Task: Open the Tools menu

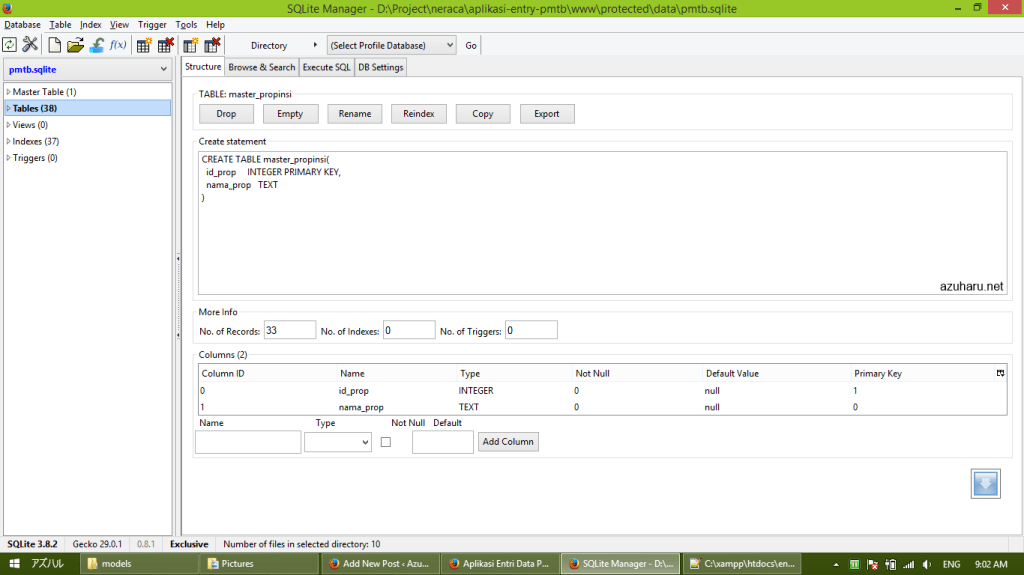Action: tap(186, 25)
